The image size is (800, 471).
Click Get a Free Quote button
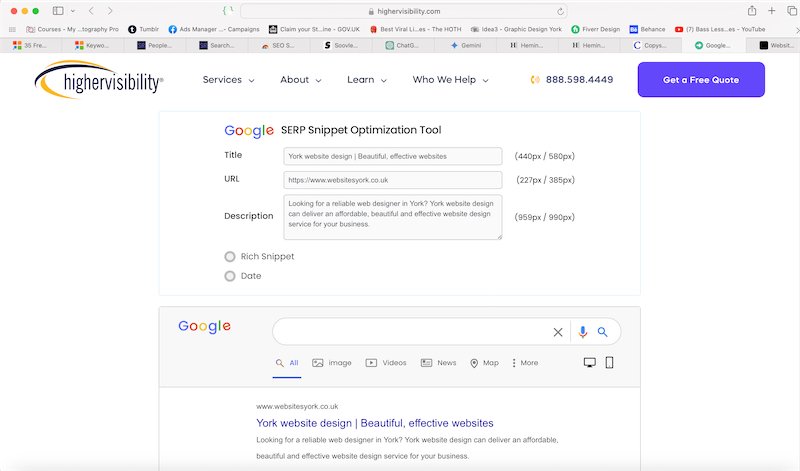pos(700,80)
